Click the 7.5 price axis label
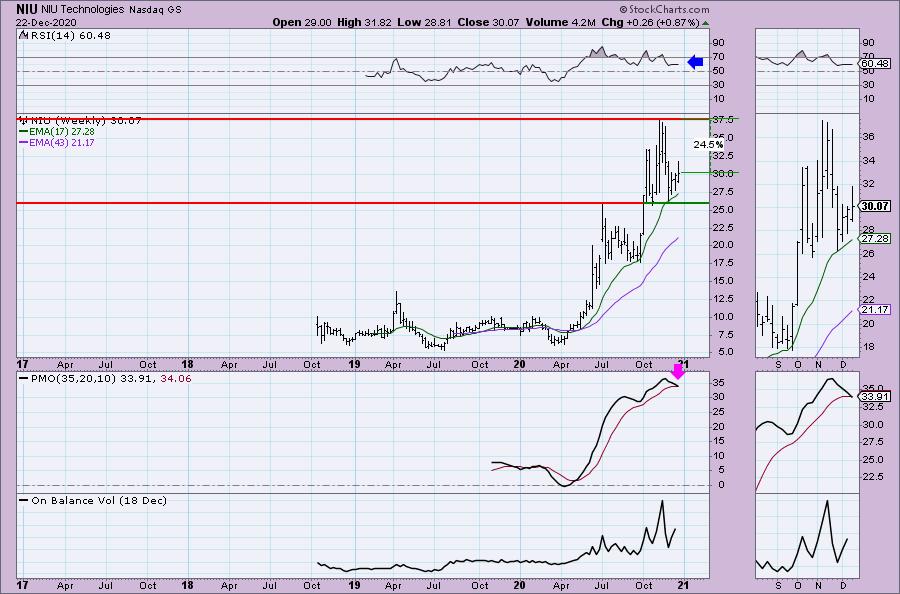This screenshot has height=594, width=900. 725,335
